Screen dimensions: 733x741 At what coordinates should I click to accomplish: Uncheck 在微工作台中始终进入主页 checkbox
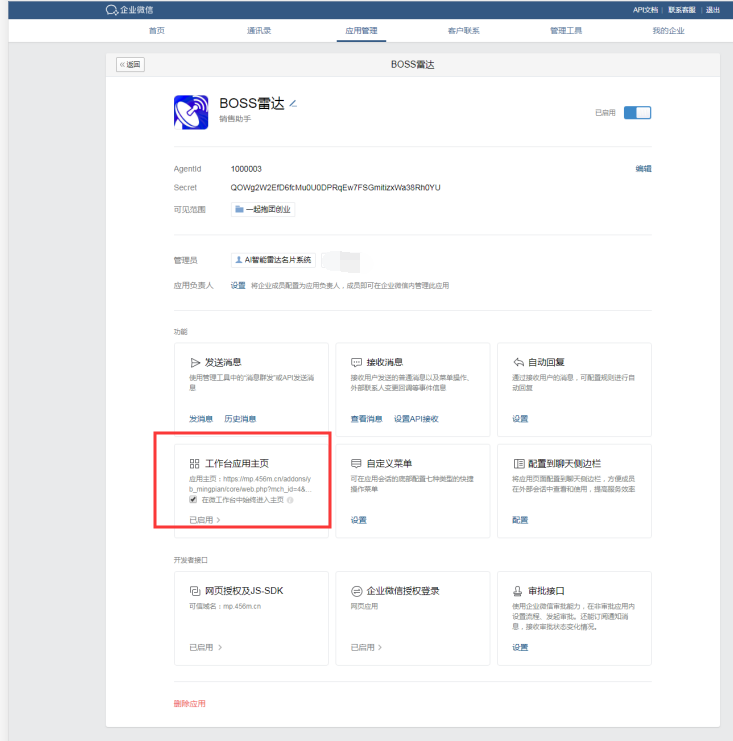pyautogui.click(x=193, y=500)
